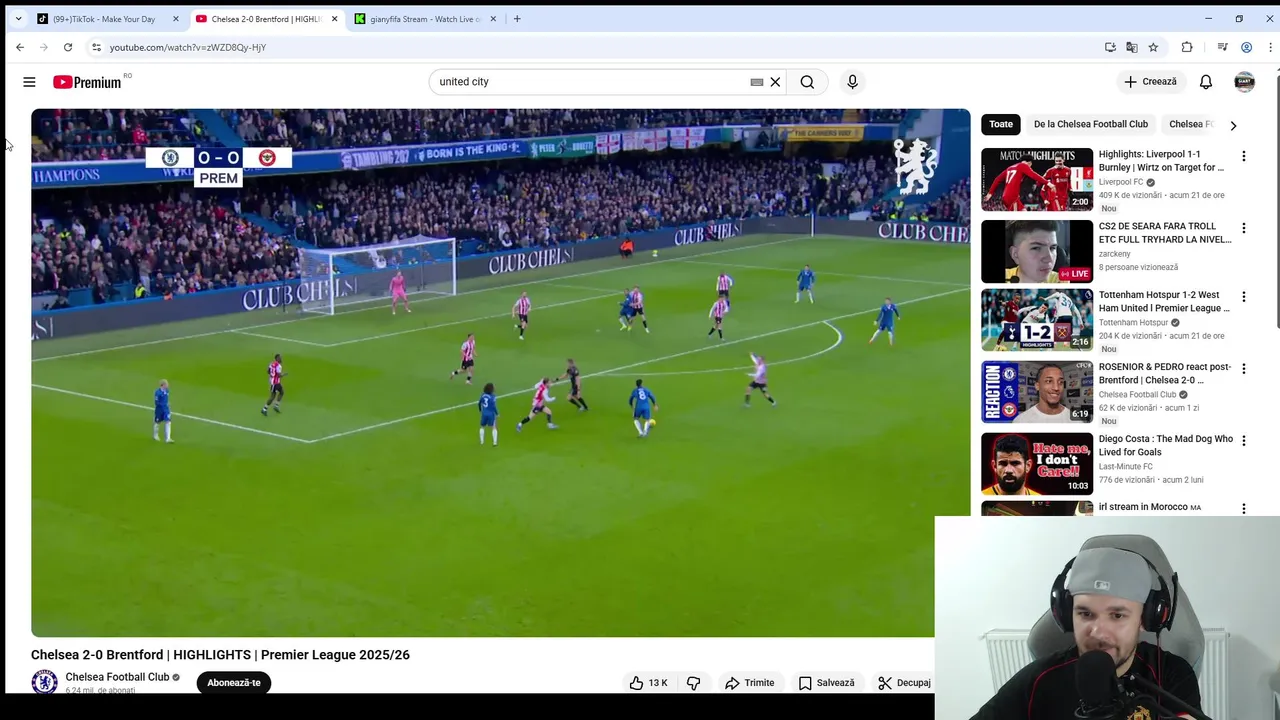Run search with the magnifier button

coord(807,82)
